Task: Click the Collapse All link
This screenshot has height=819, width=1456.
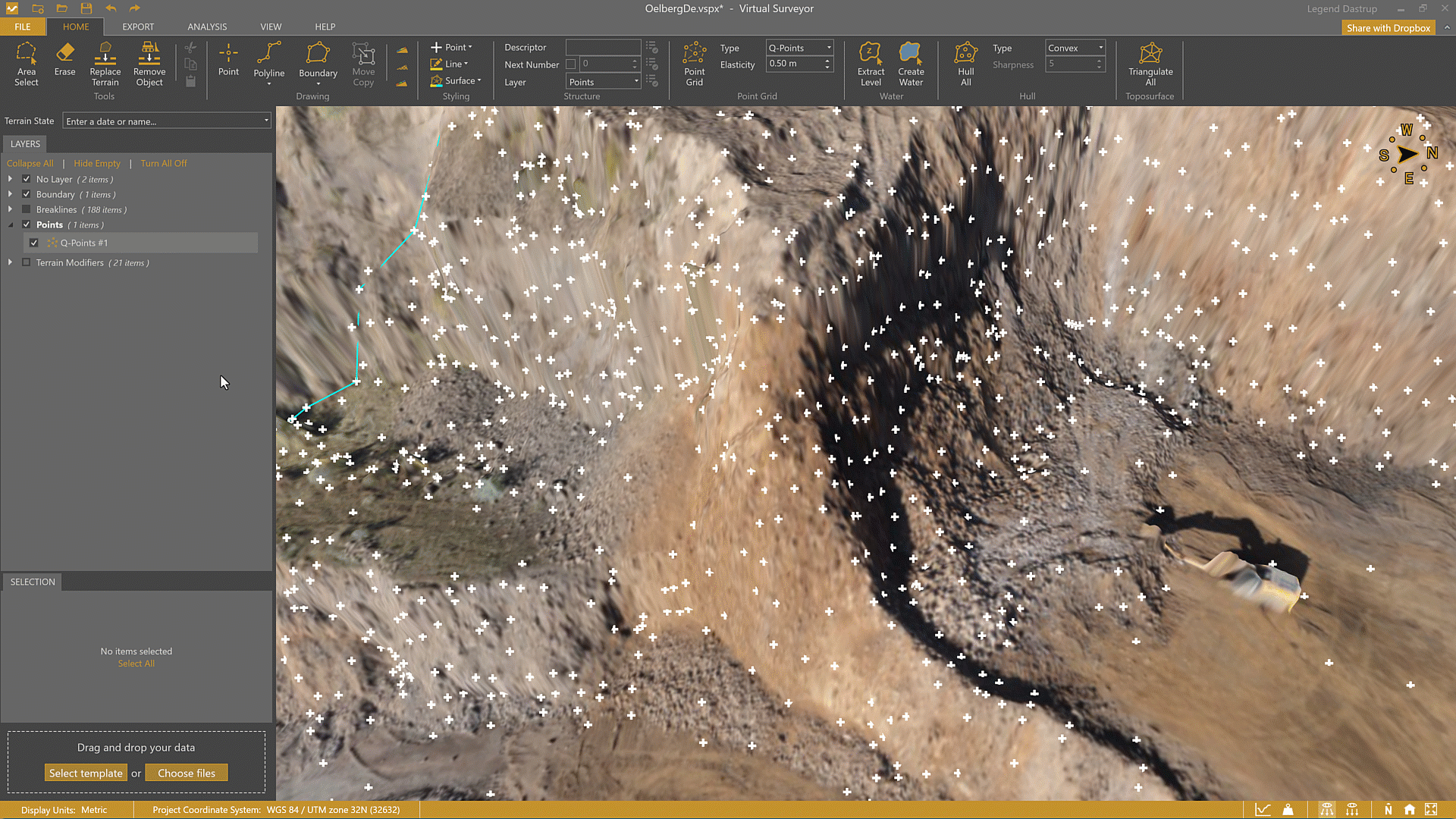Action: [x=30, y=163]
